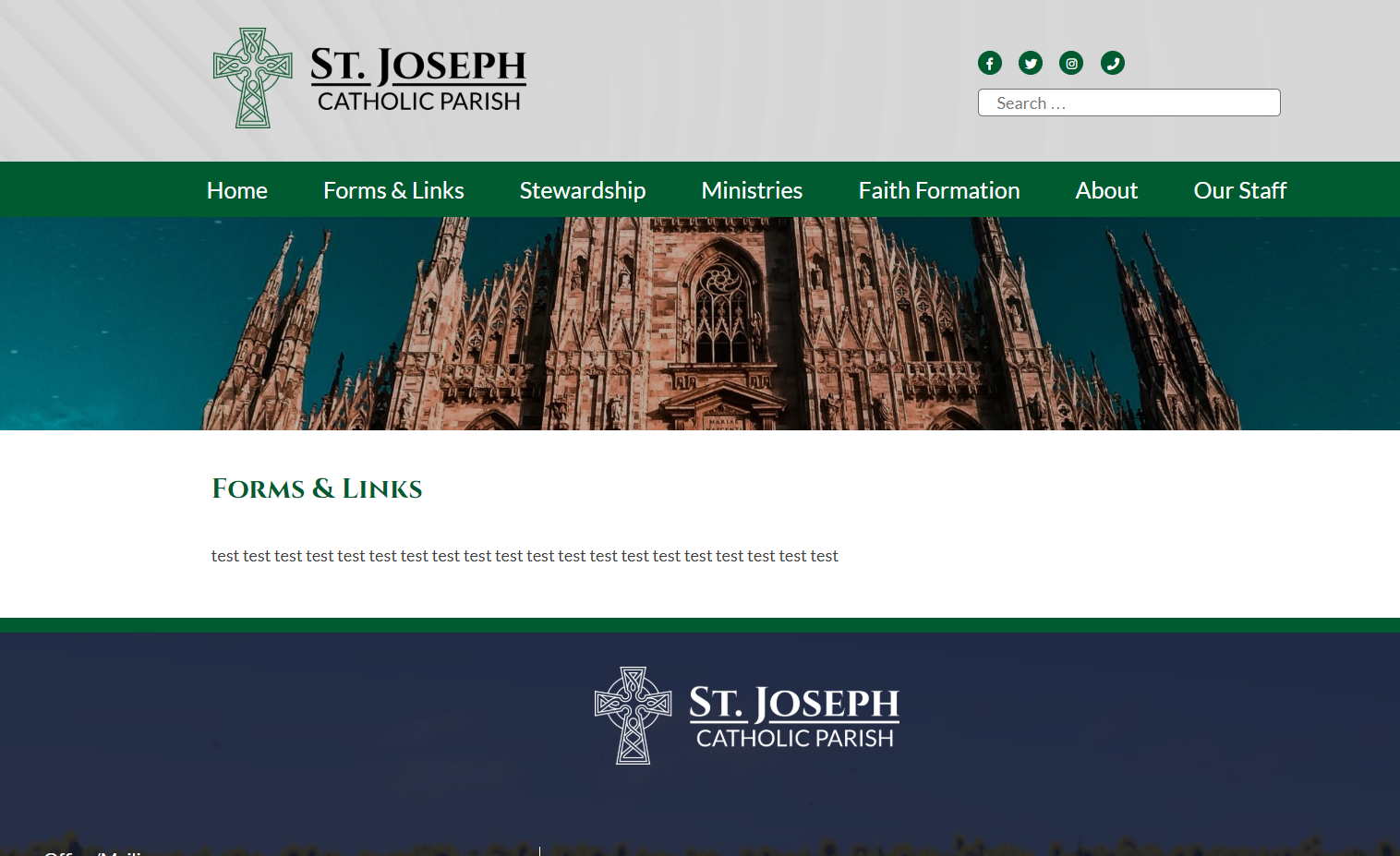Click the white Celtic cross in footer
The height and width of the screenshot is (856, 1400).
tap(633, 716)
